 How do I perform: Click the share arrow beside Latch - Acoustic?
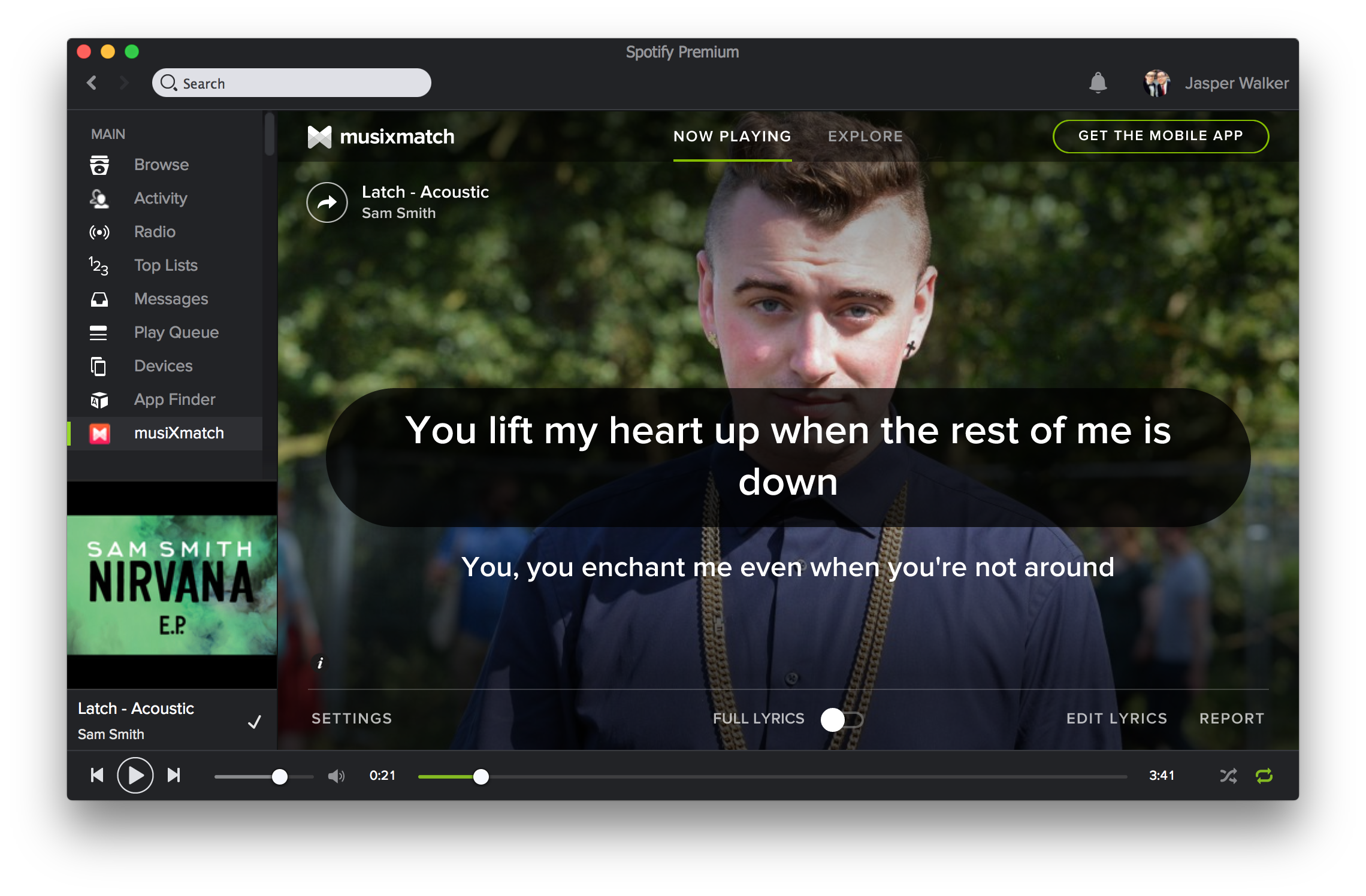tap(327, 202)
